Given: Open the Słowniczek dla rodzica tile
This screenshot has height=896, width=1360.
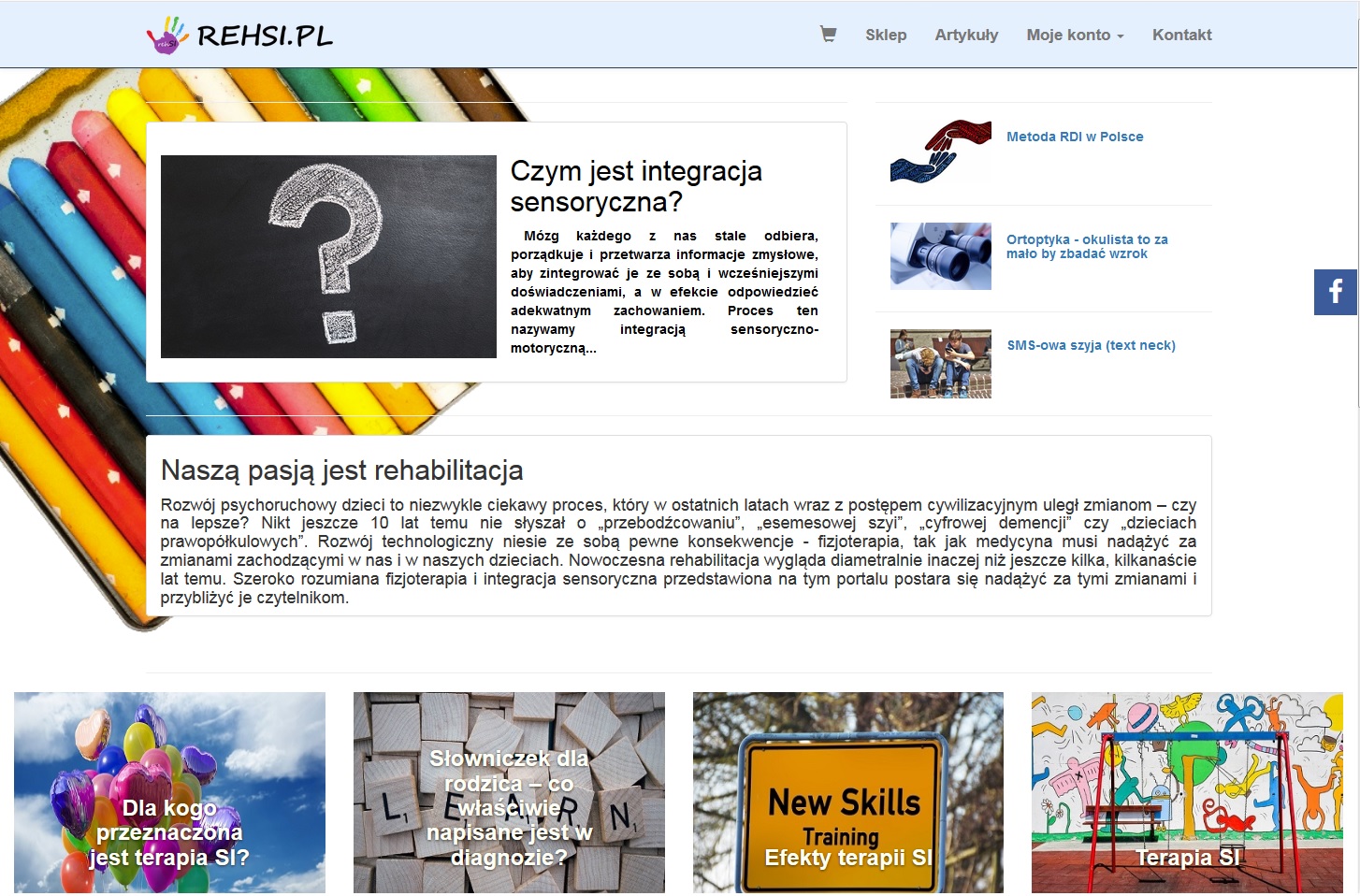Looking at the screenshot, I should pos(509,792).
